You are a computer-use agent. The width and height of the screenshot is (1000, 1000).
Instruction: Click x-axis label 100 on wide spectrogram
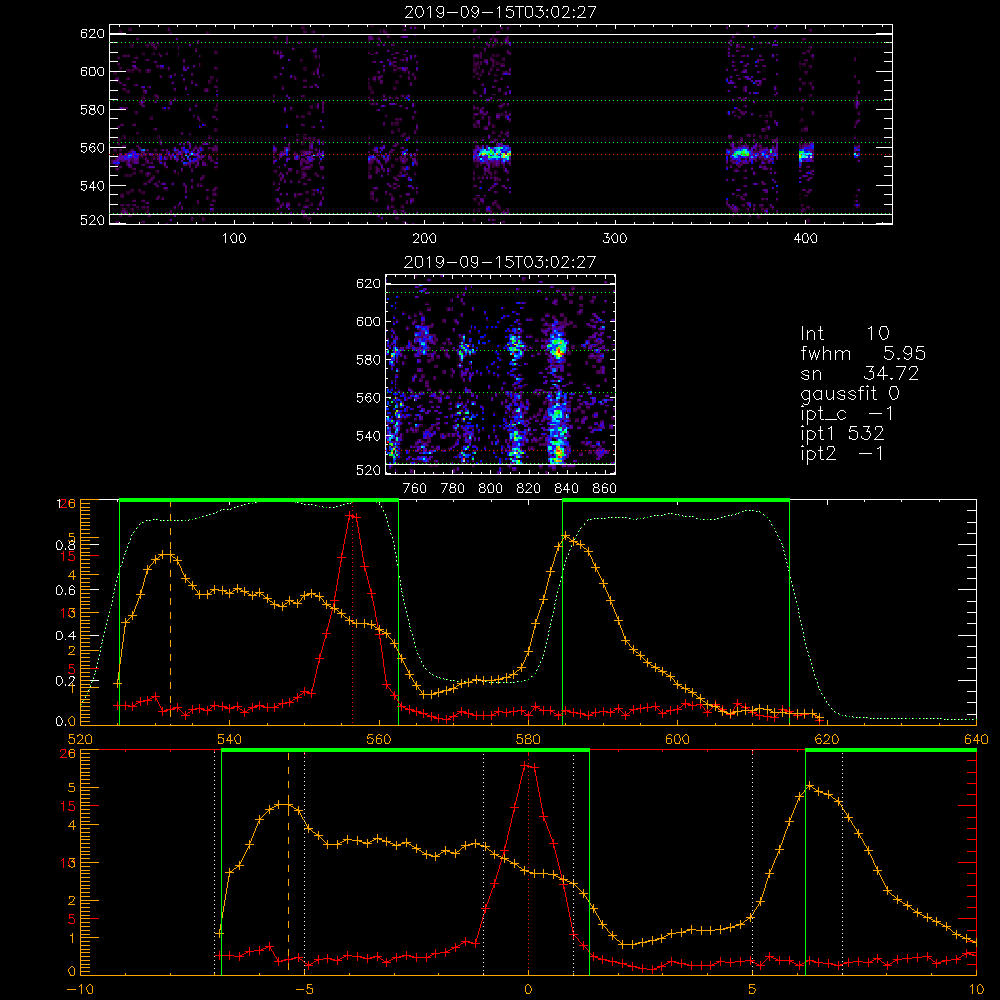point(234,239)
